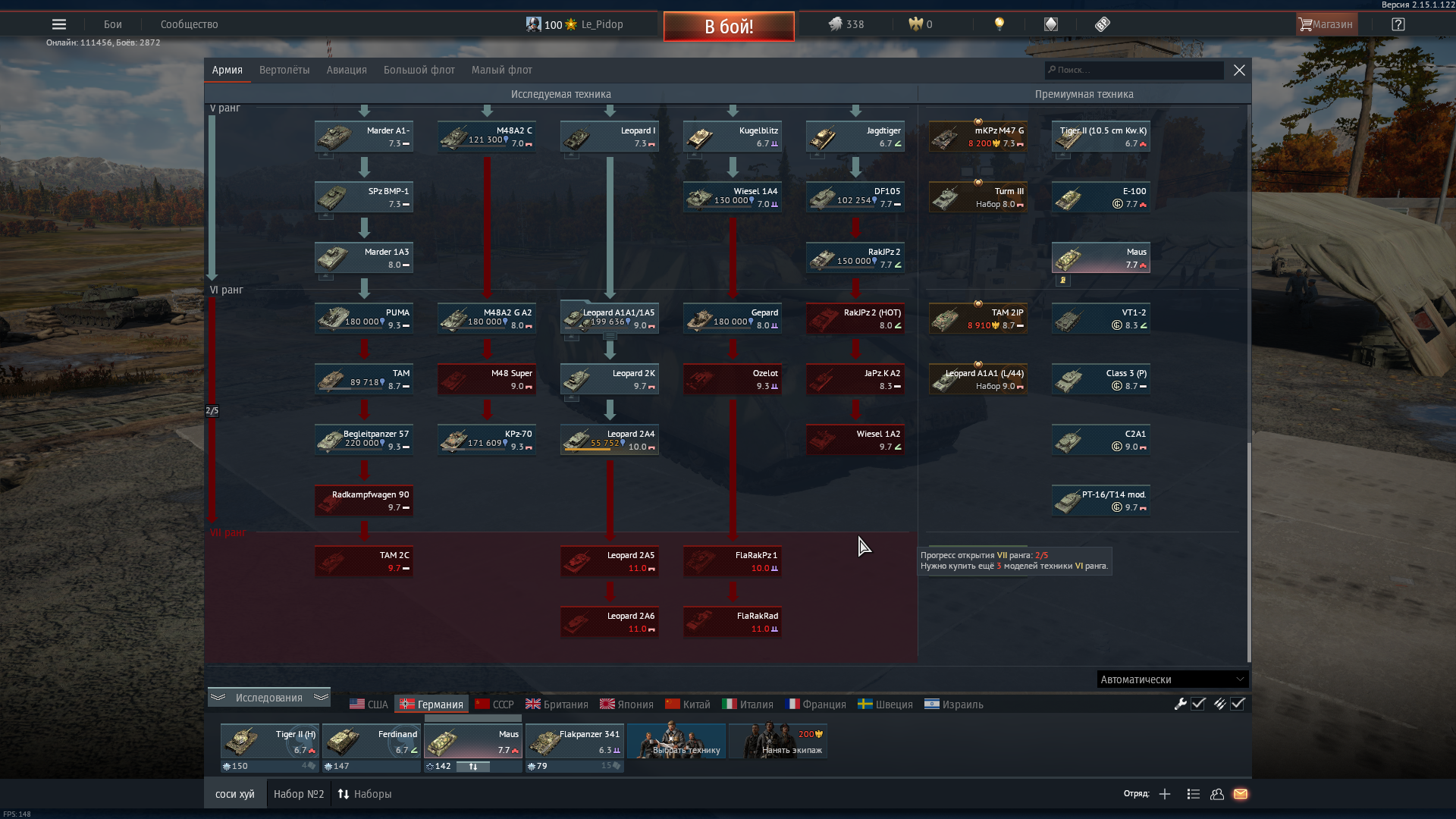Viewport: 1456px width, 819px height.
Task: Select the Израиль nation tab
Action: click(x=954, y=704)
